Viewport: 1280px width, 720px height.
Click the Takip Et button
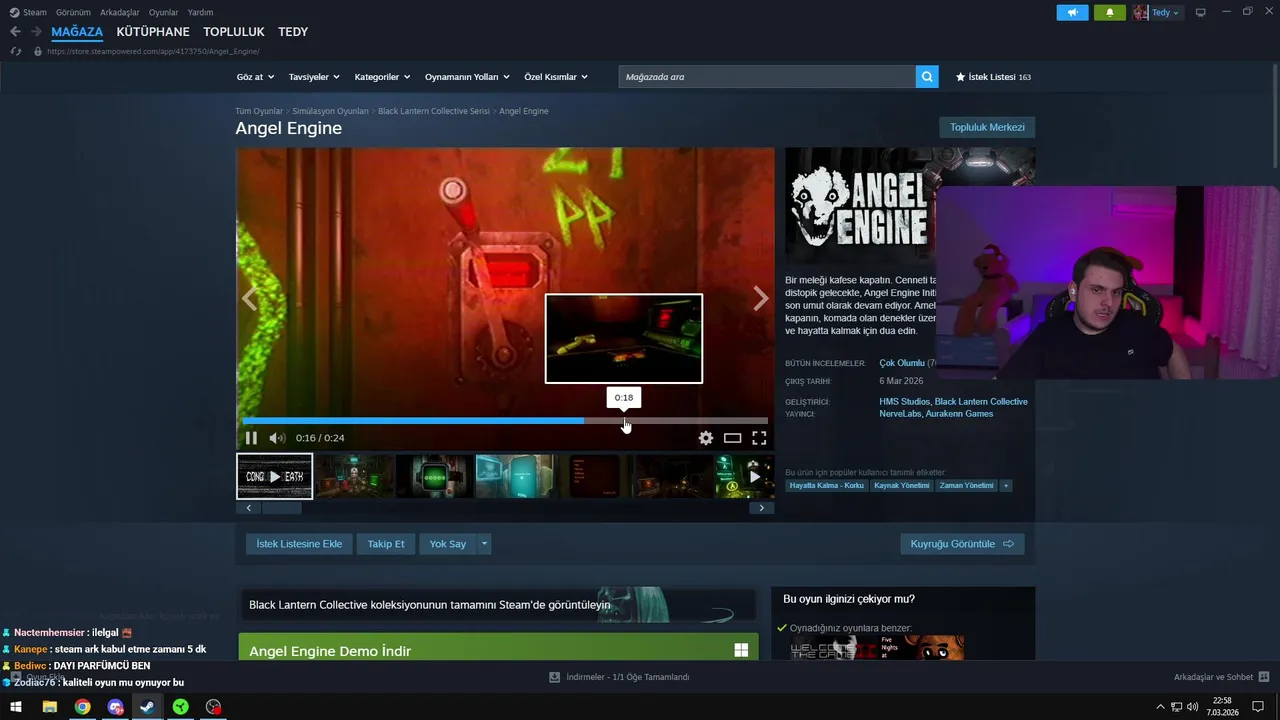coord(386,544)
